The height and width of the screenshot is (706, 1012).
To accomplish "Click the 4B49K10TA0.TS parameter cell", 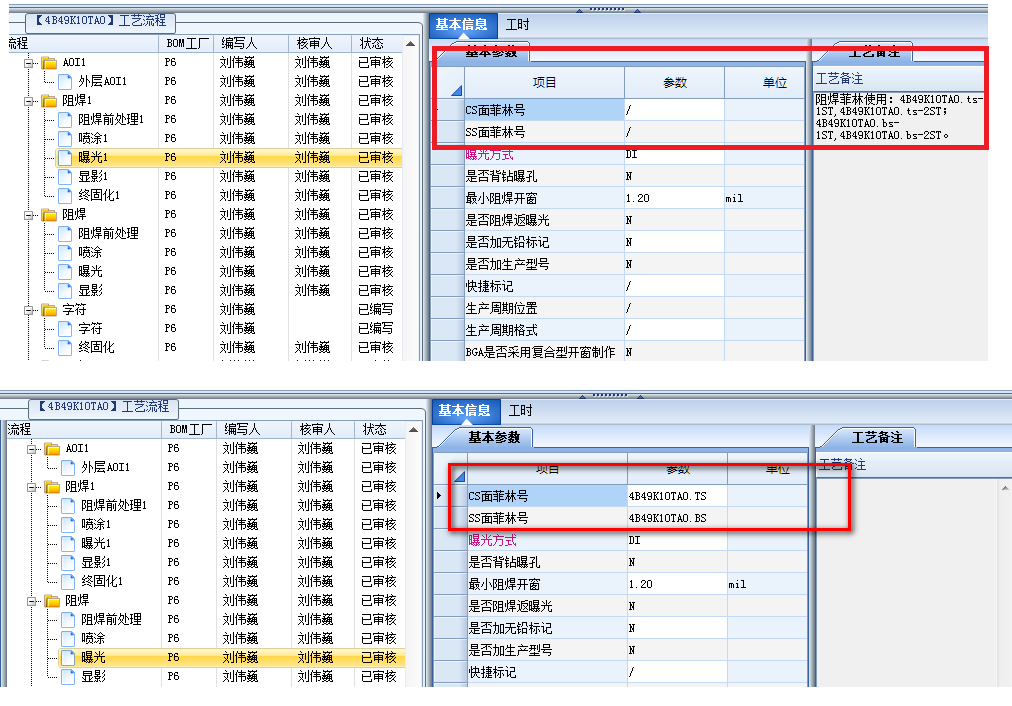I will (x=677, y=496).
